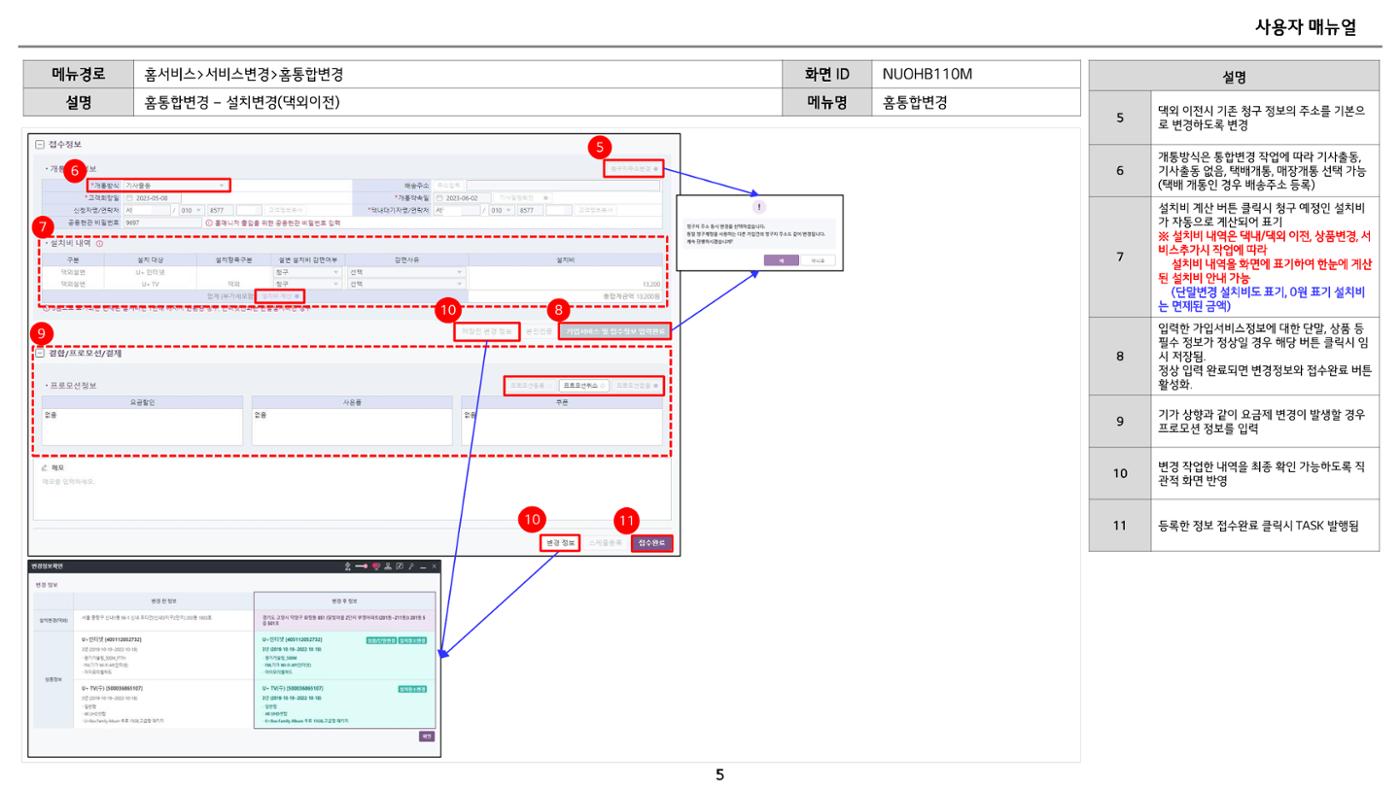Open the 감면사유 dropdown in U+ TV row
This screenshot has width=1400, height=788.
pos(407,283)
